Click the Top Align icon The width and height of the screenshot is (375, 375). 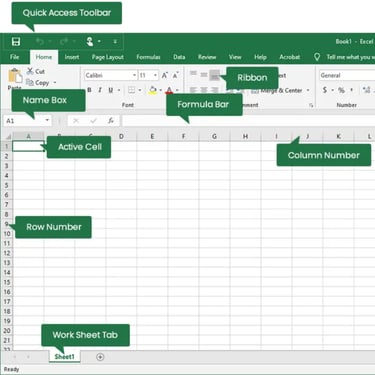193,74
